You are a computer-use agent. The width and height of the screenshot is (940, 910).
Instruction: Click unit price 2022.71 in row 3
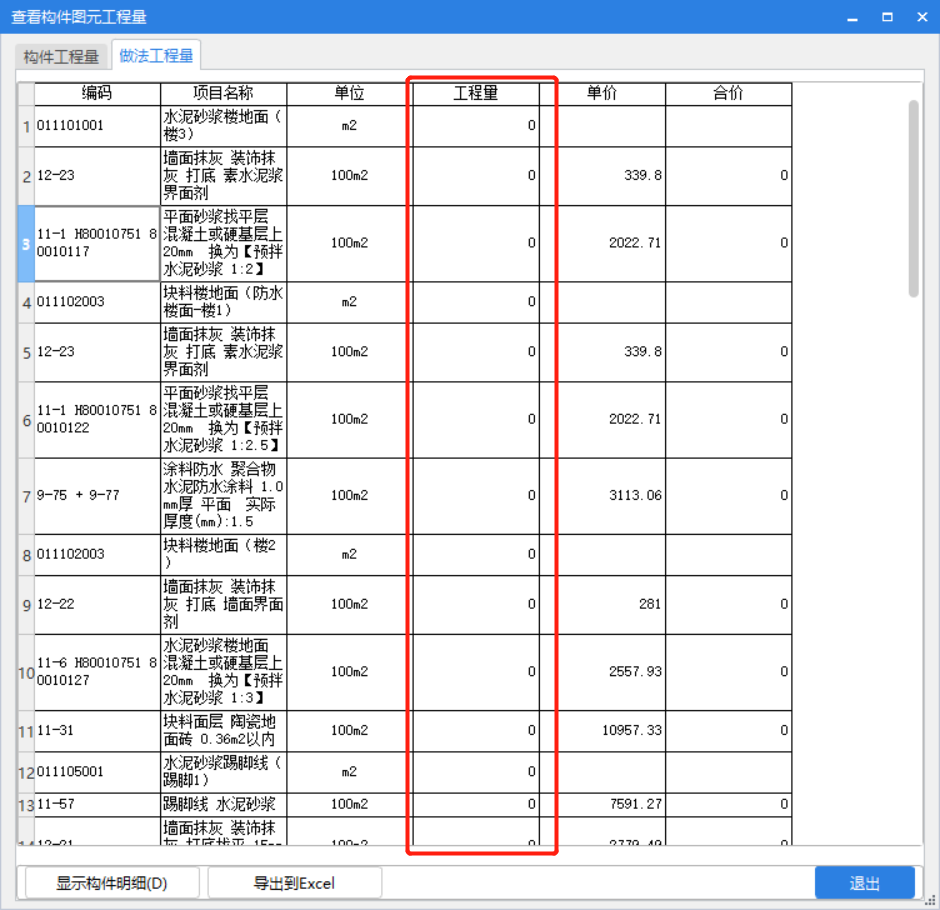pos(602,244)
